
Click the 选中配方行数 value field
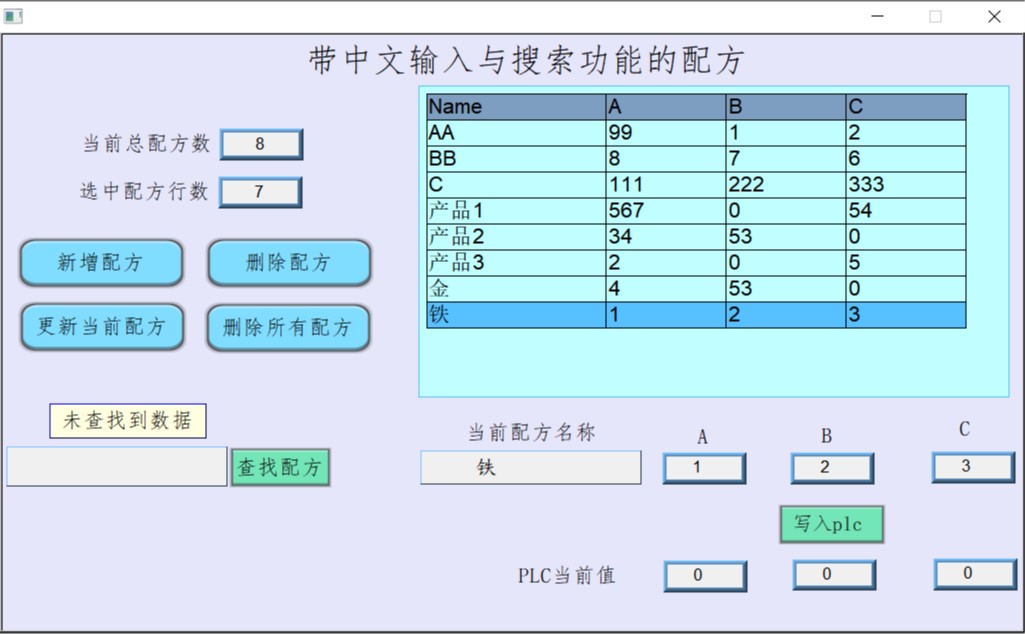[260, 192]
